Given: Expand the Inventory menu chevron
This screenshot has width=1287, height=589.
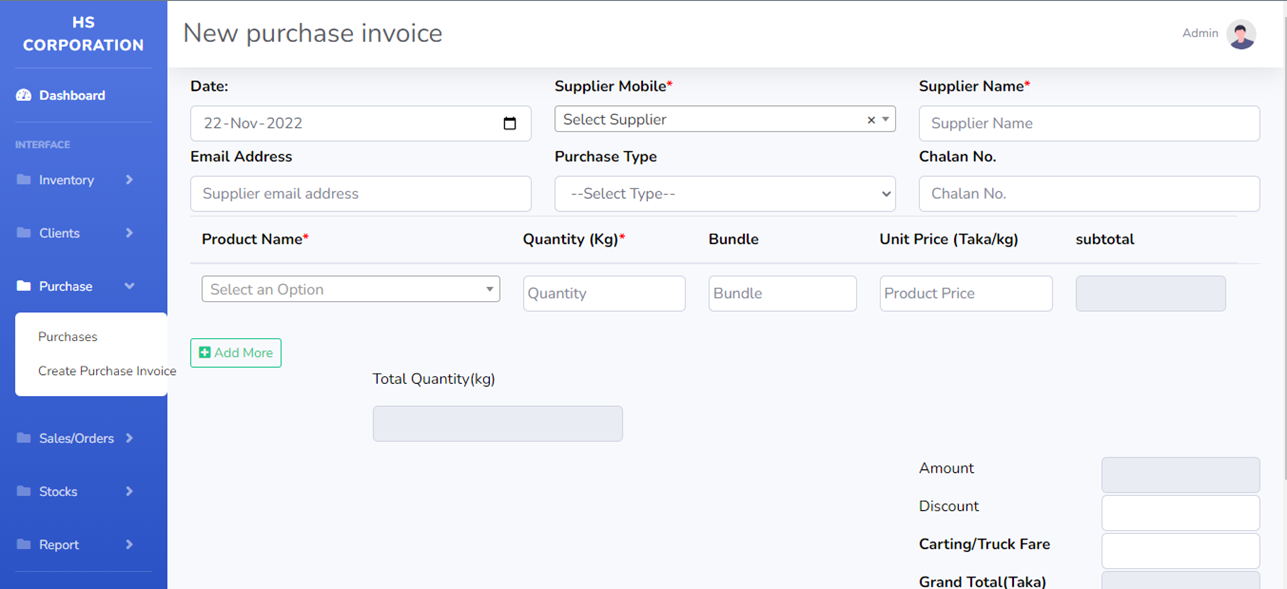Looking at the screenshot, I should pos(129,180).
